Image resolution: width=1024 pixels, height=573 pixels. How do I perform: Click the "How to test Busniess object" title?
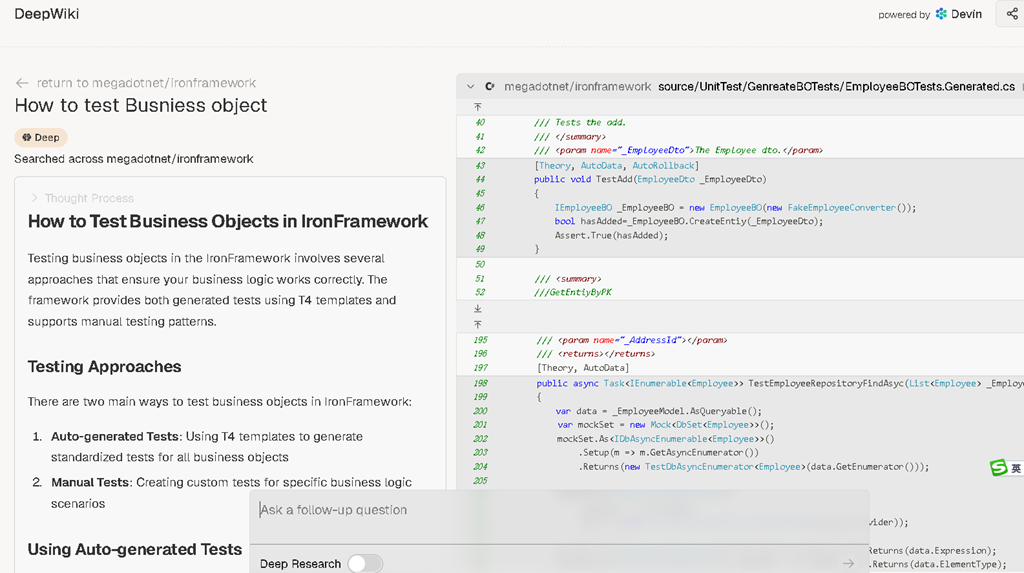[140, 105]
